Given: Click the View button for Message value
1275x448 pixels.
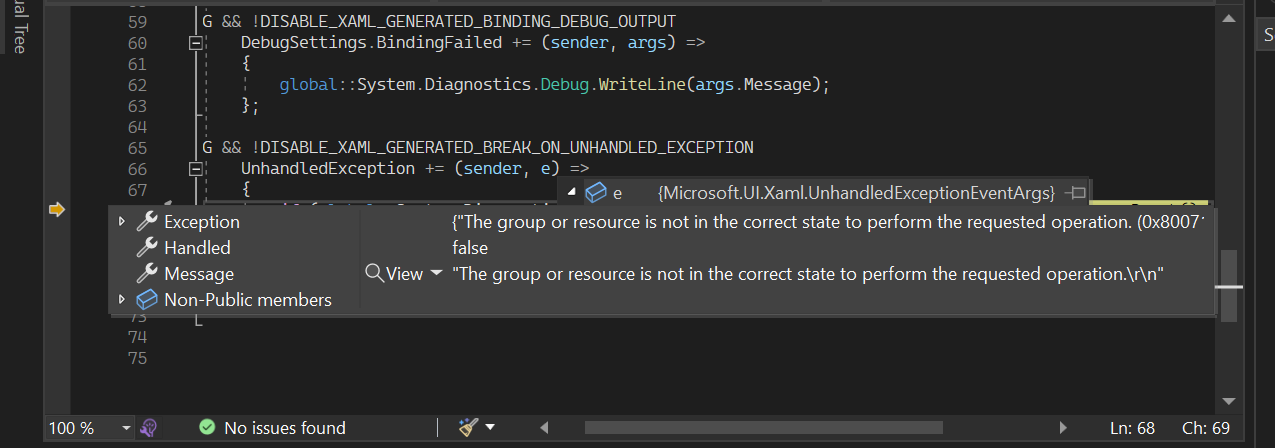Looking at the screenshot, I should [404, 274].
